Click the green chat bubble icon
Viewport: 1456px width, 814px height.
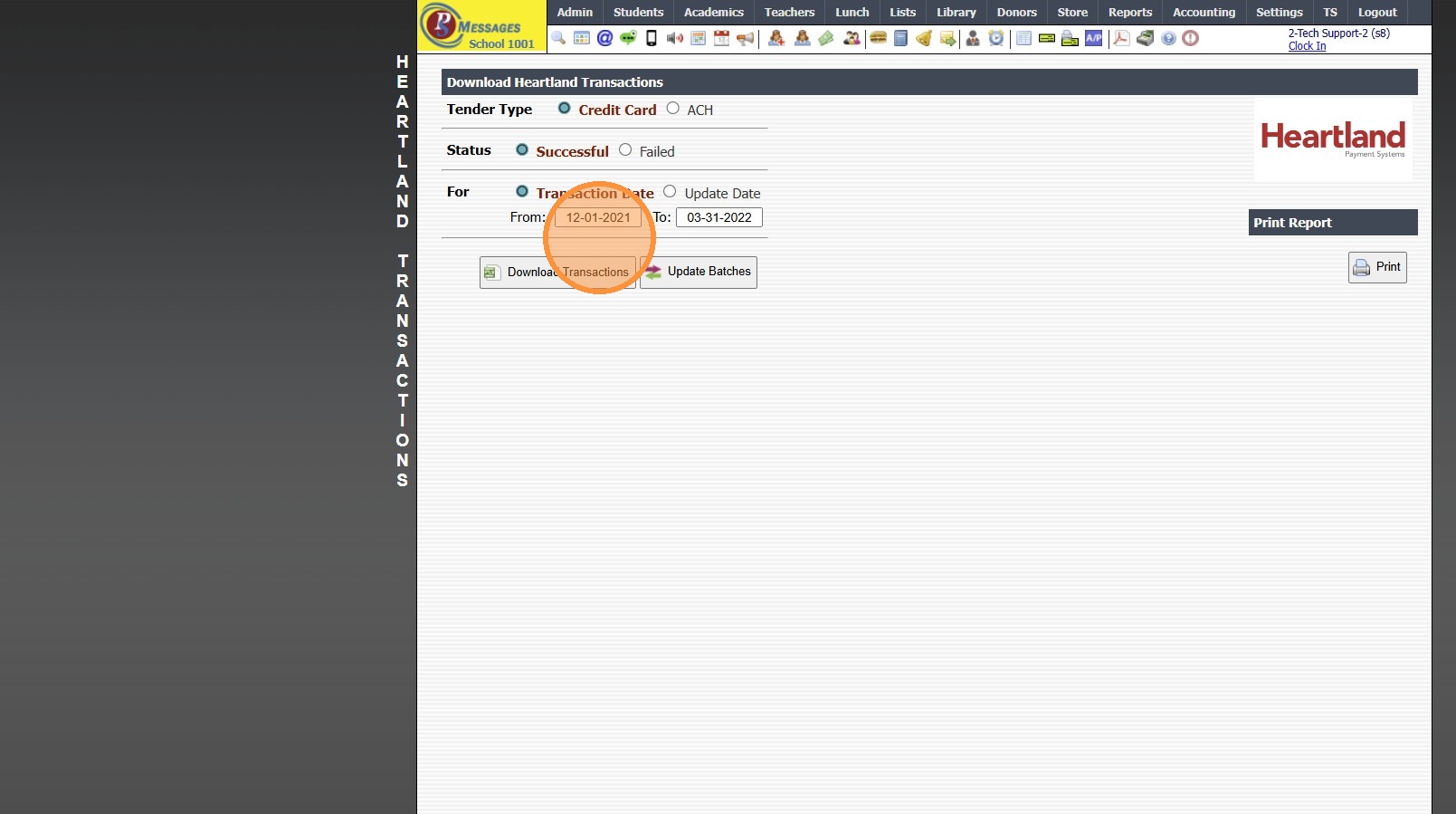coord(628,38)
